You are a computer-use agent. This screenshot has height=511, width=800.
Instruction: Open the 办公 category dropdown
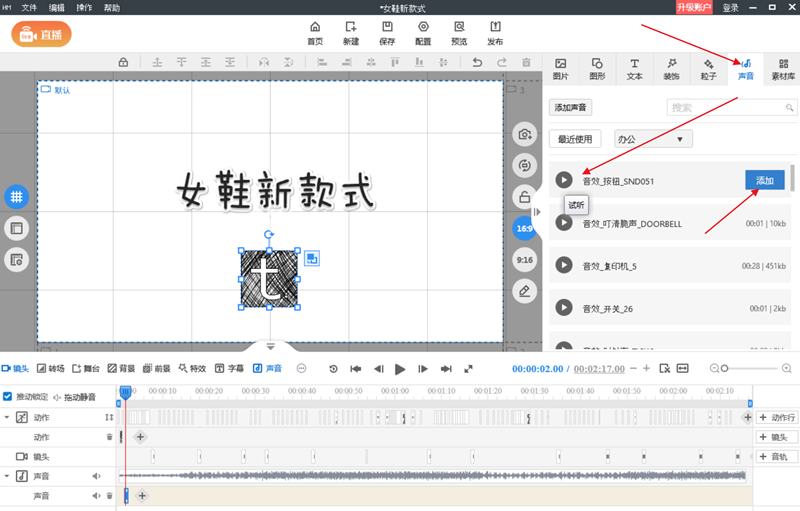click(653, 139)
